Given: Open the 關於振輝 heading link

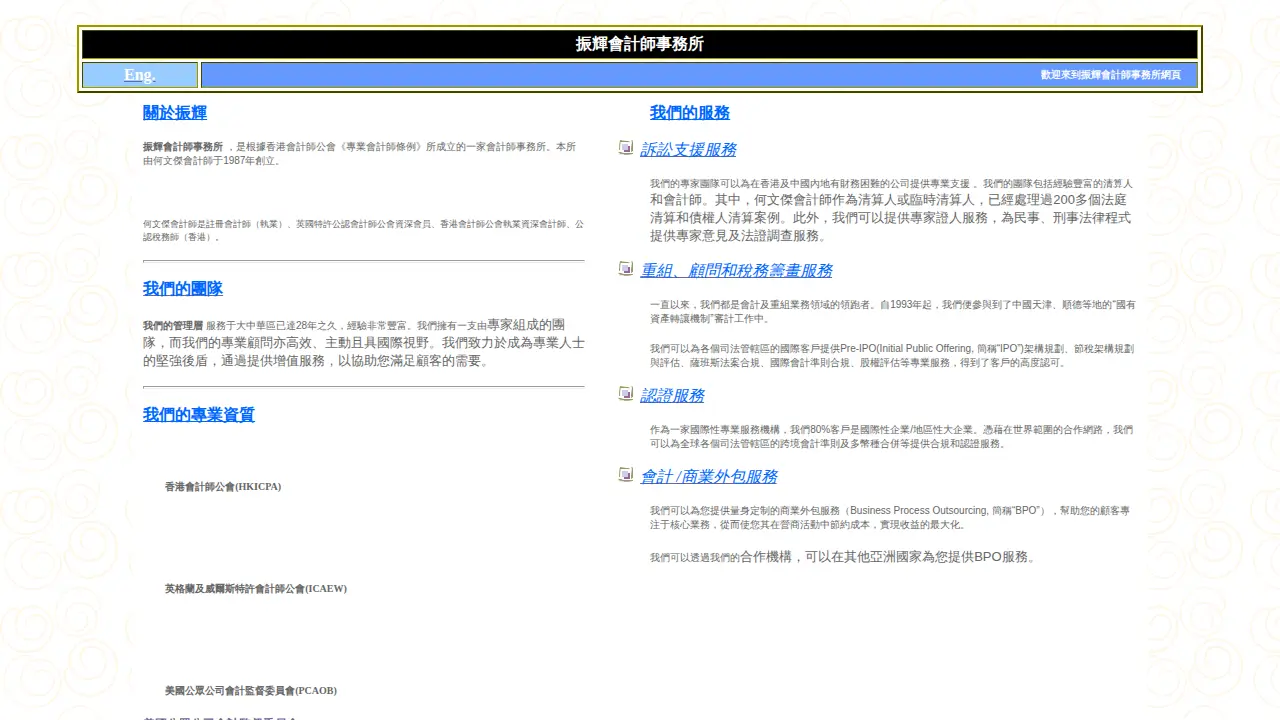Looking at the screenshot, I should tap(175, 113).
